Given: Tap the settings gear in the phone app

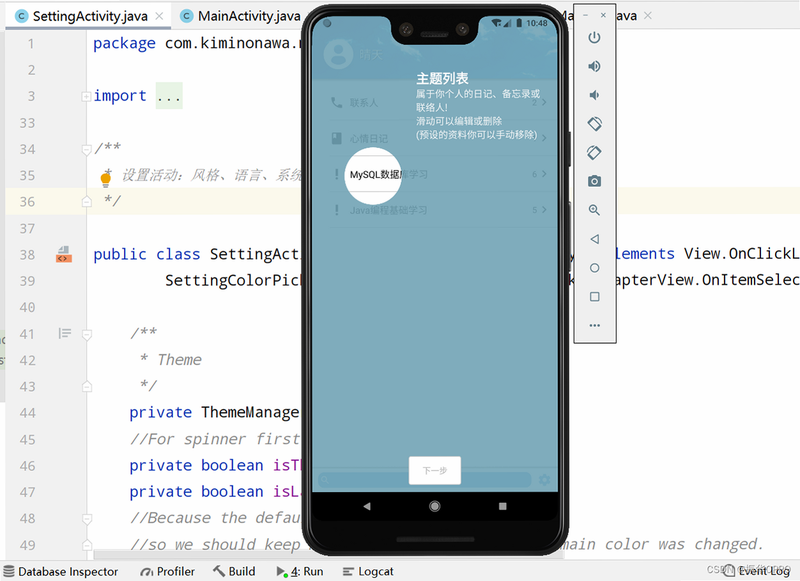Looking at the screenshot, I should coord(544,480).
